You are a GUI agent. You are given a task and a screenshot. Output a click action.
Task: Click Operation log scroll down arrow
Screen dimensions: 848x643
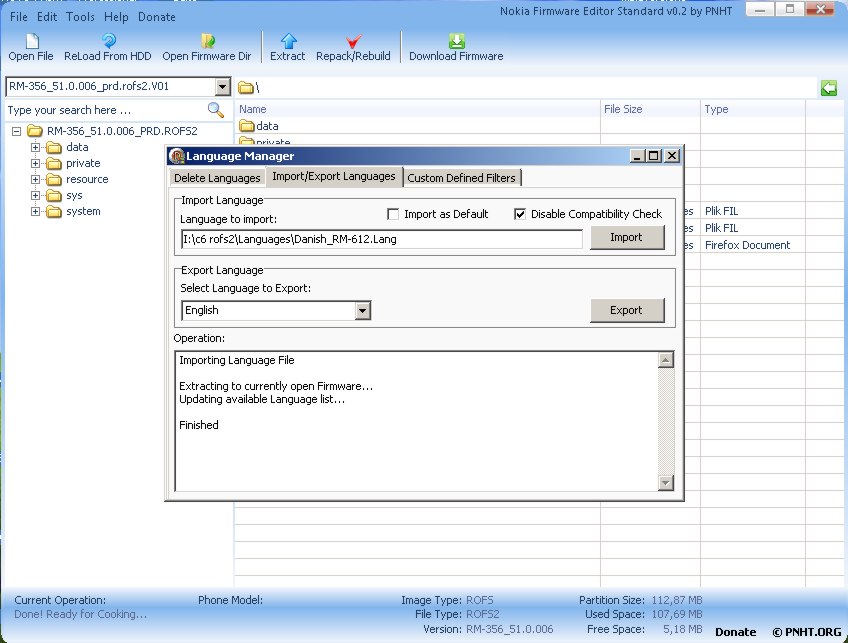pyautogui.click(x=666, y=483)
